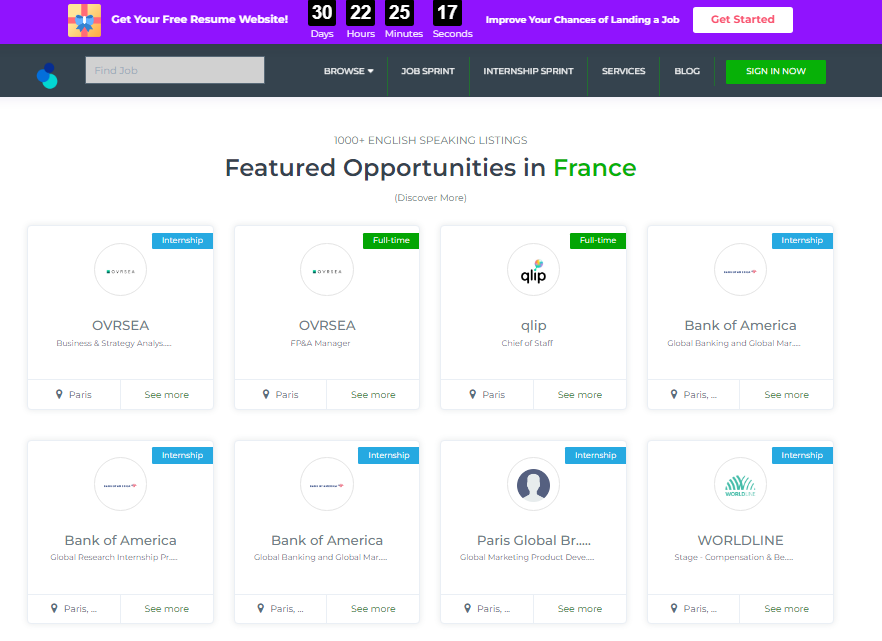Click the gift icon in banner
882x641 pixels.
point(84,20)
